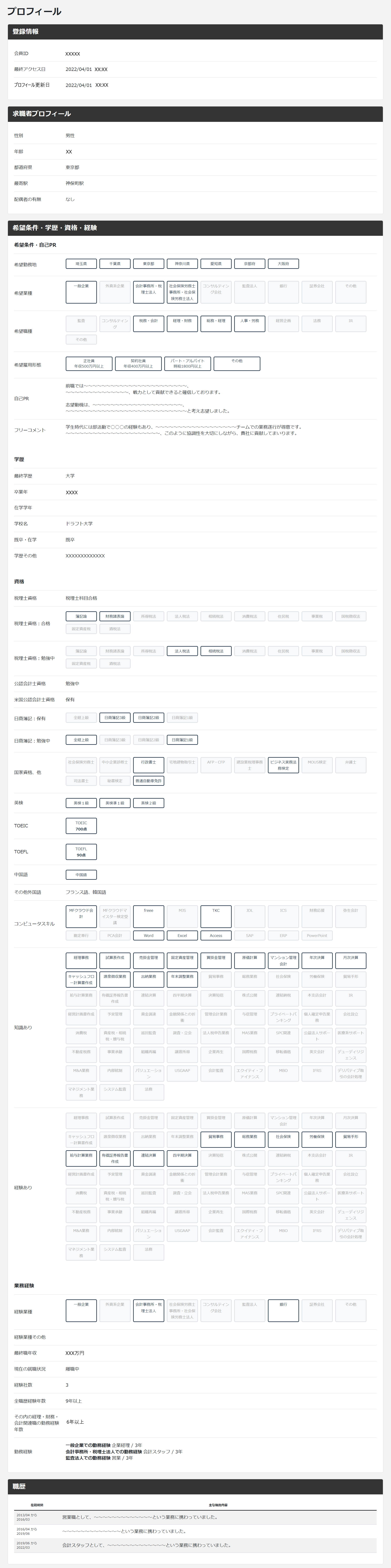Toggle 簿記論 in 税理士資格：合格 row
Screen dimensions: 391x1568
(x=81, y=617)
